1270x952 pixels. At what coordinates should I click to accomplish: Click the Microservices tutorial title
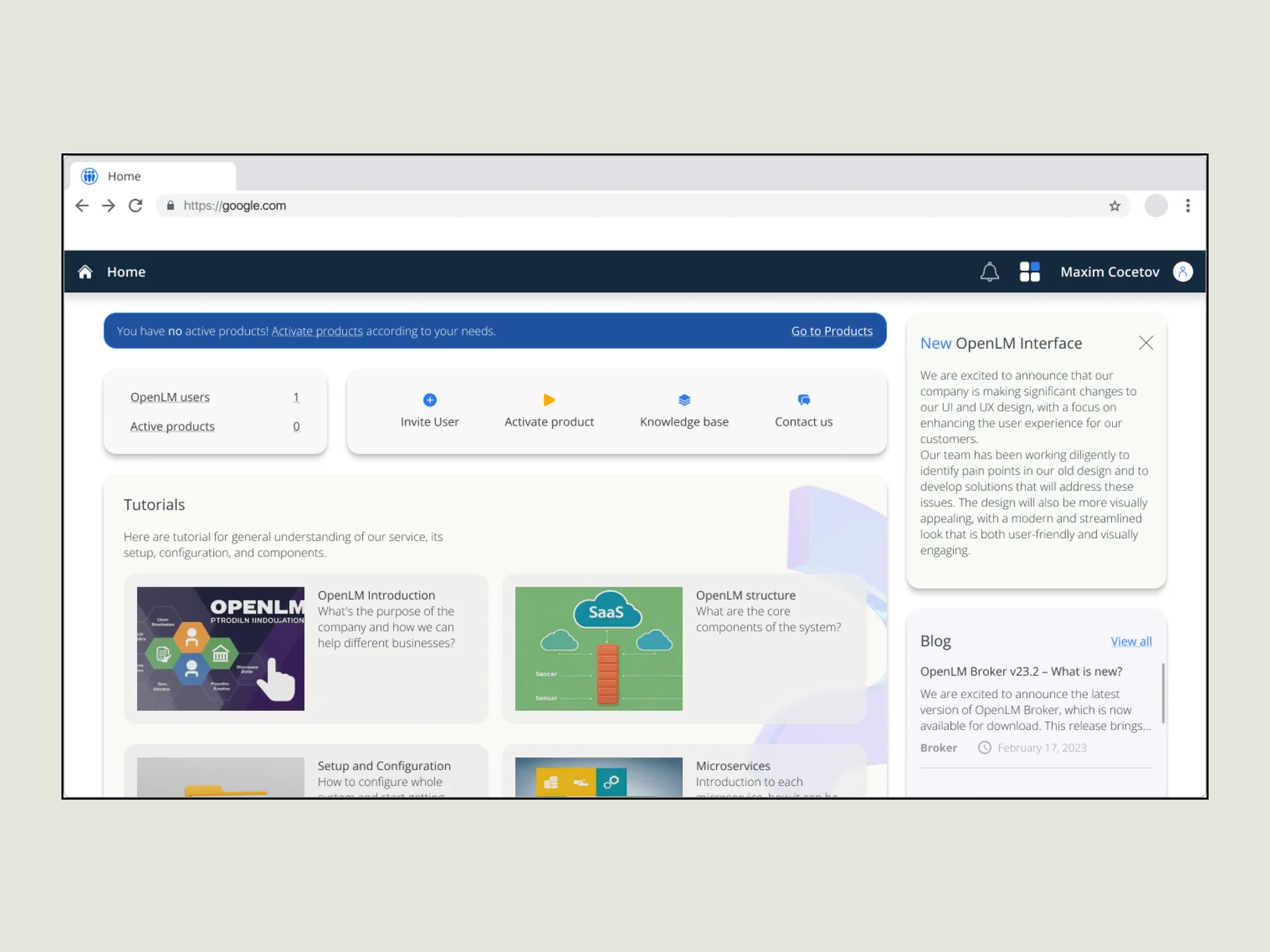click(x=733, y=766)
